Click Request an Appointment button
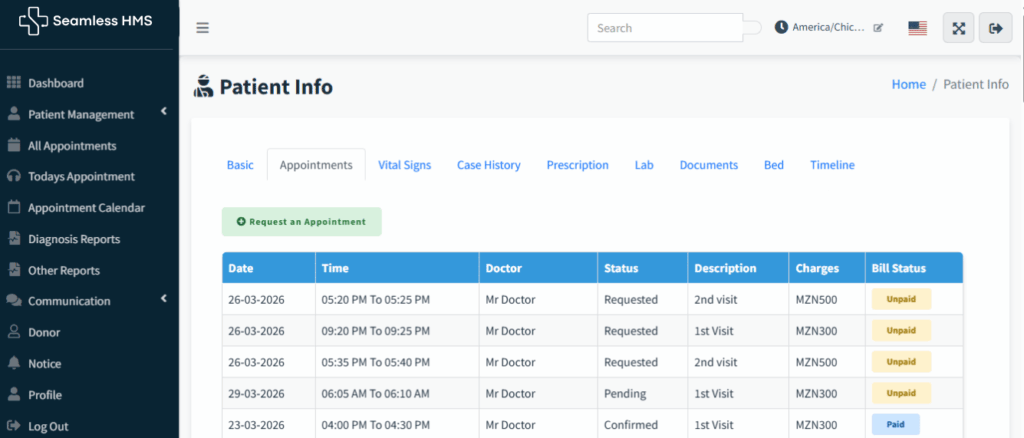Viewport: 1024px width, 438px height. coord(301,222)
